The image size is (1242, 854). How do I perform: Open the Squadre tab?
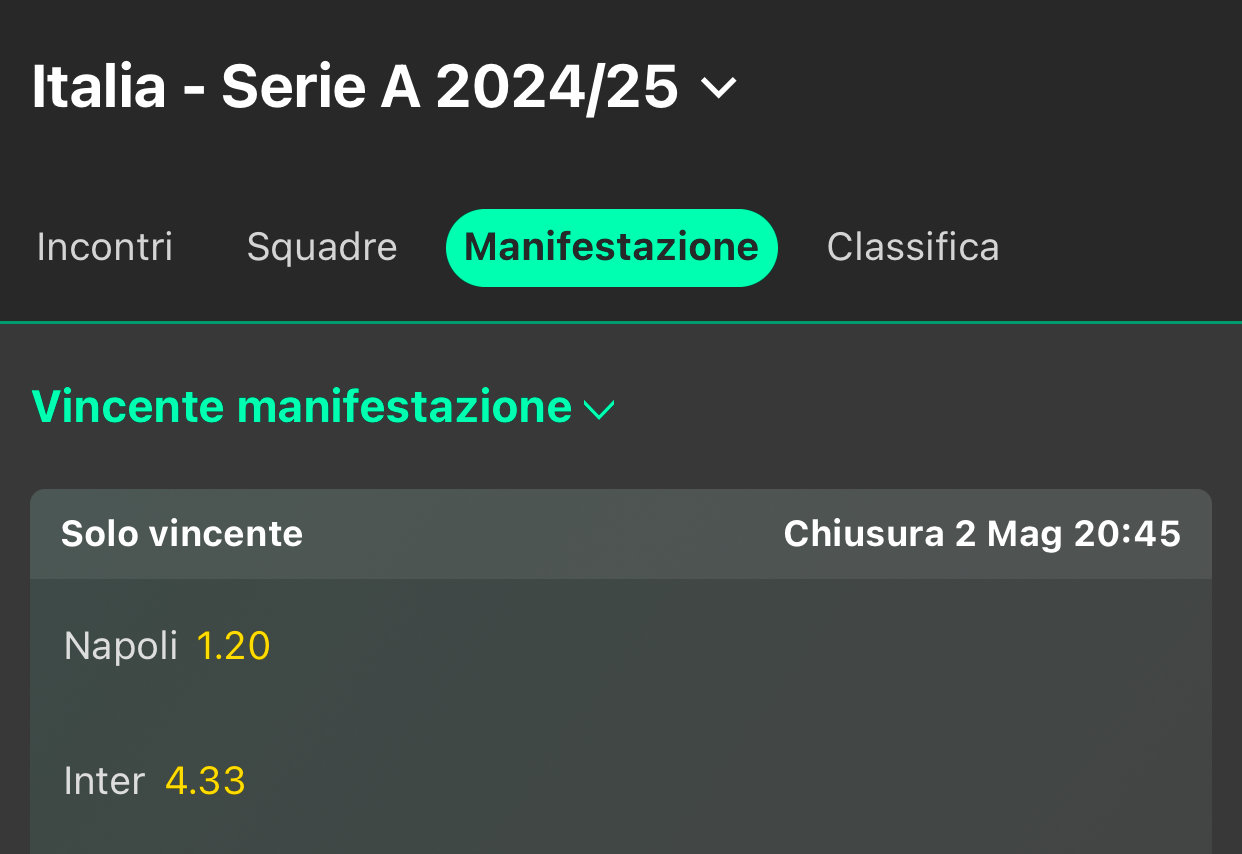pos(321,247)
